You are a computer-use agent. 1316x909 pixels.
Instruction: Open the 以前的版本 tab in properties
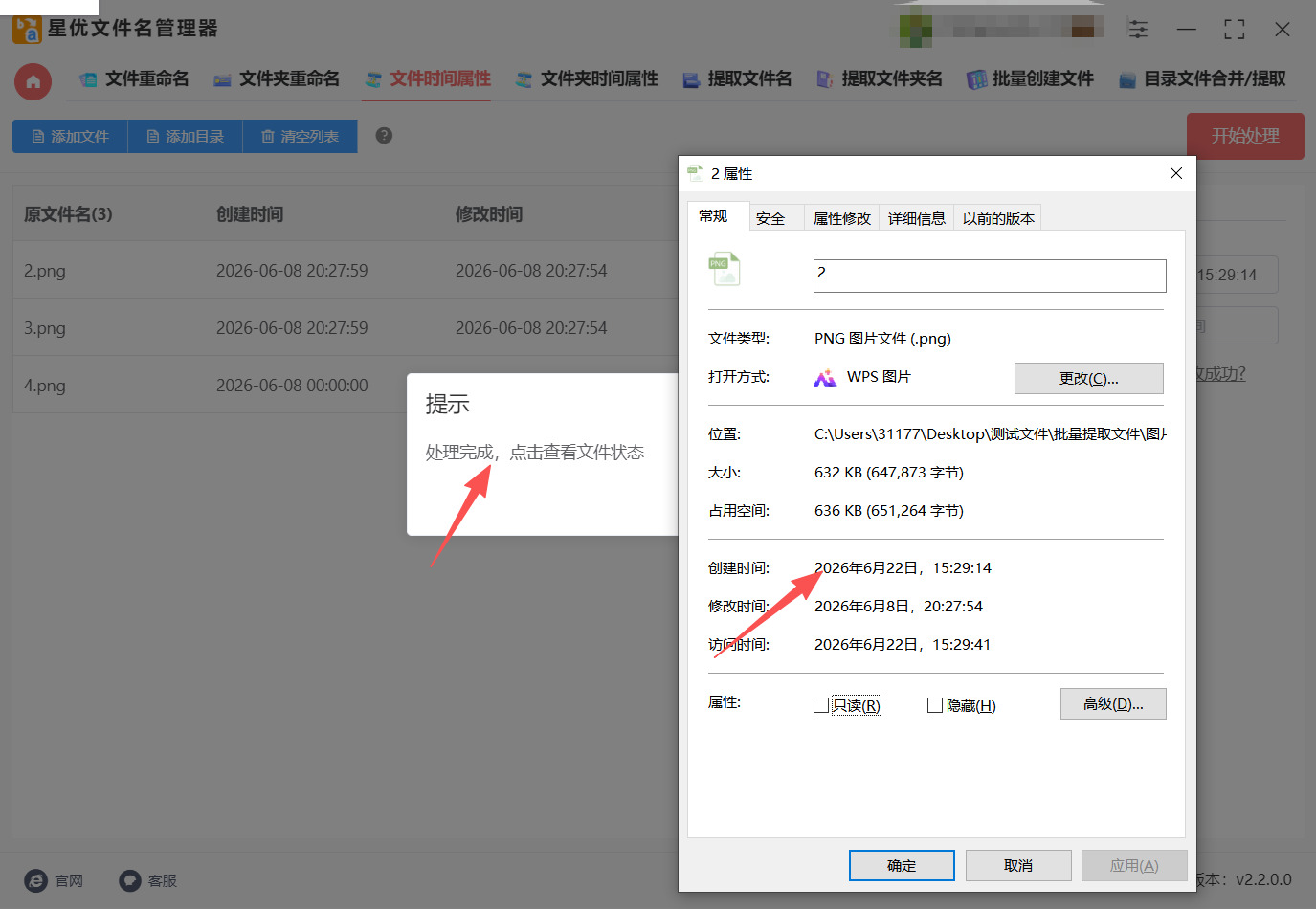(998, 218)
